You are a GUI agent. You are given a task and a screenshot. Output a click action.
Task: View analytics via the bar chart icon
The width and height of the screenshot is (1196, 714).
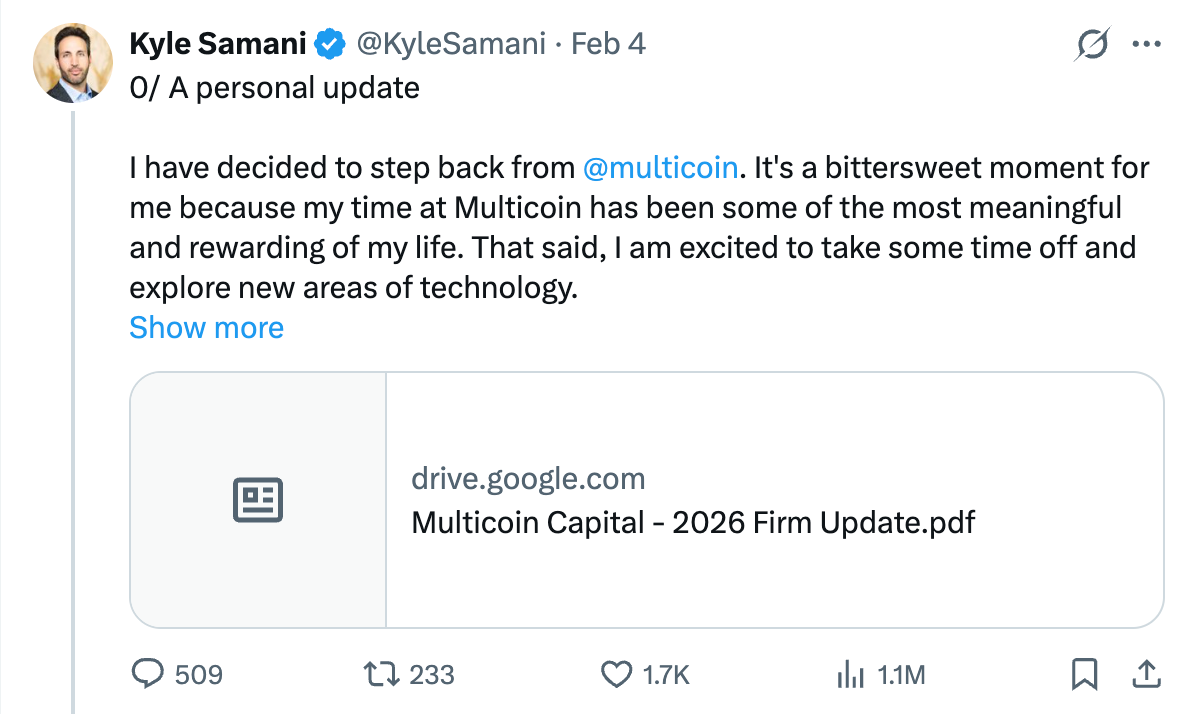(x=849, y=675)
